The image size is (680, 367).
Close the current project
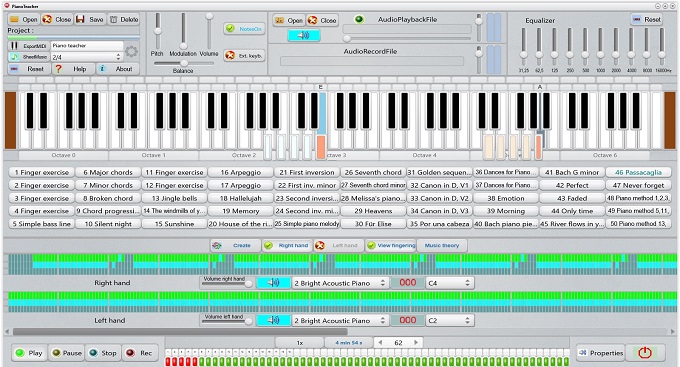(x=56, y=20)
